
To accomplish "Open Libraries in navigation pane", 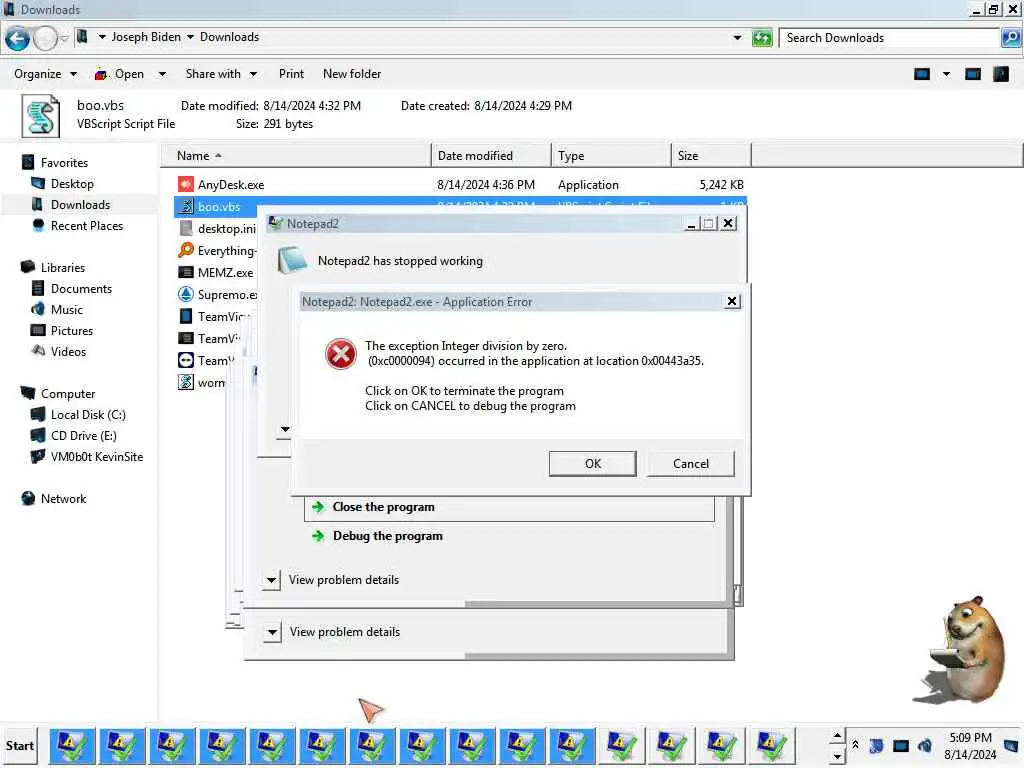I will point(62,268).
